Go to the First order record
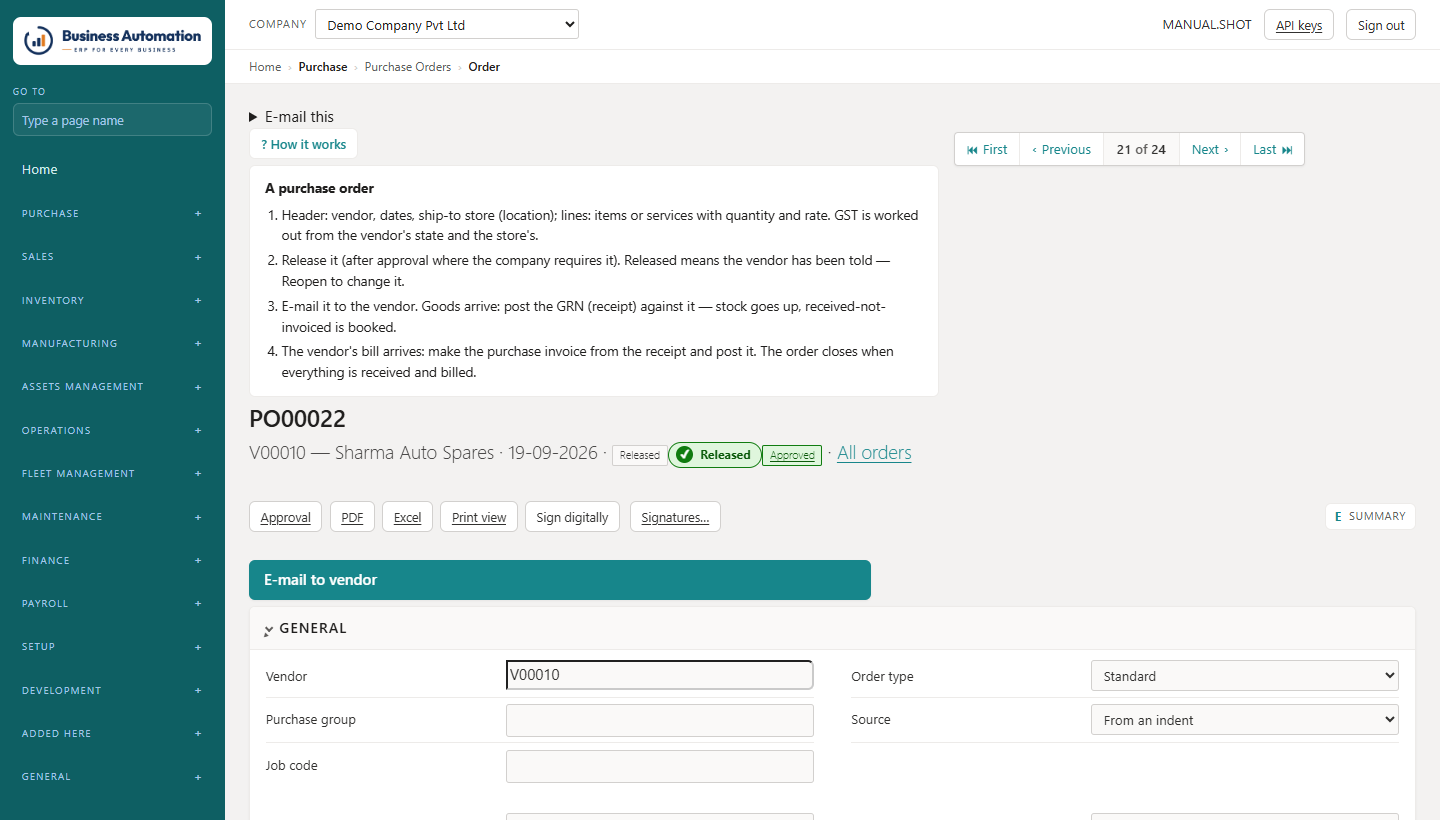This screenshot has width=1440, height=820. pos(987,149)
